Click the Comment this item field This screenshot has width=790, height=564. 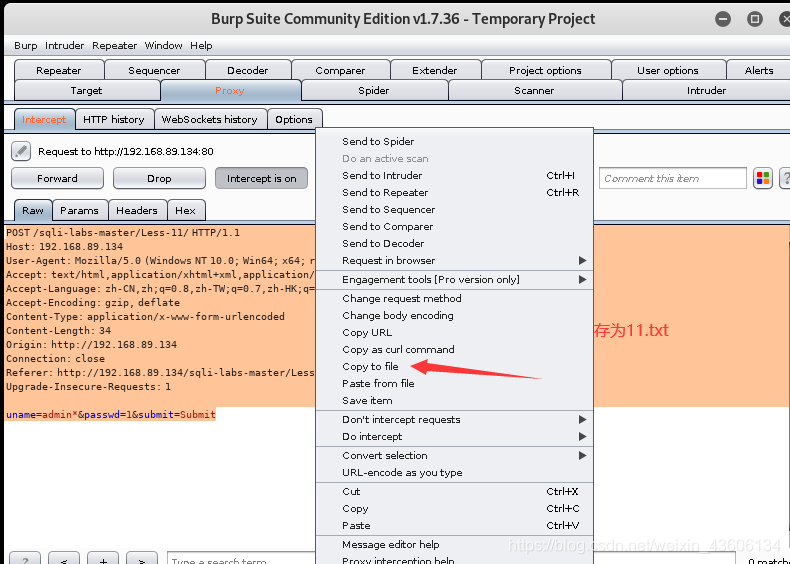click(672, 178)
